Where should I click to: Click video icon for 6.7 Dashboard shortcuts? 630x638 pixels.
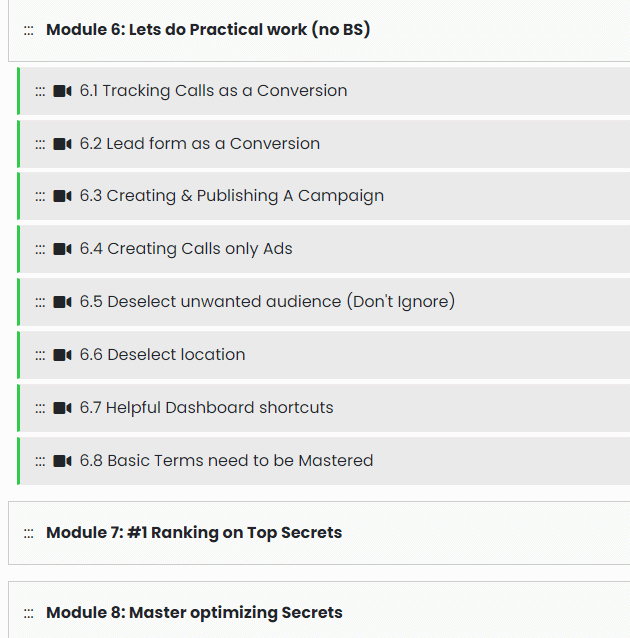click(x=62, y=408)
